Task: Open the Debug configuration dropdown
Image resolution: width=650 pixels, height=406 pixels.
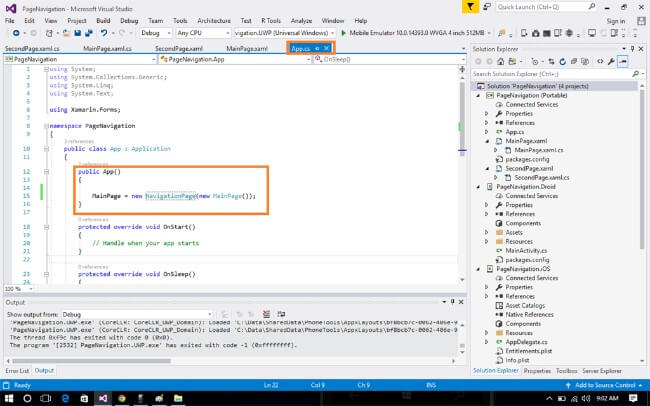Action: click(159, 33)
